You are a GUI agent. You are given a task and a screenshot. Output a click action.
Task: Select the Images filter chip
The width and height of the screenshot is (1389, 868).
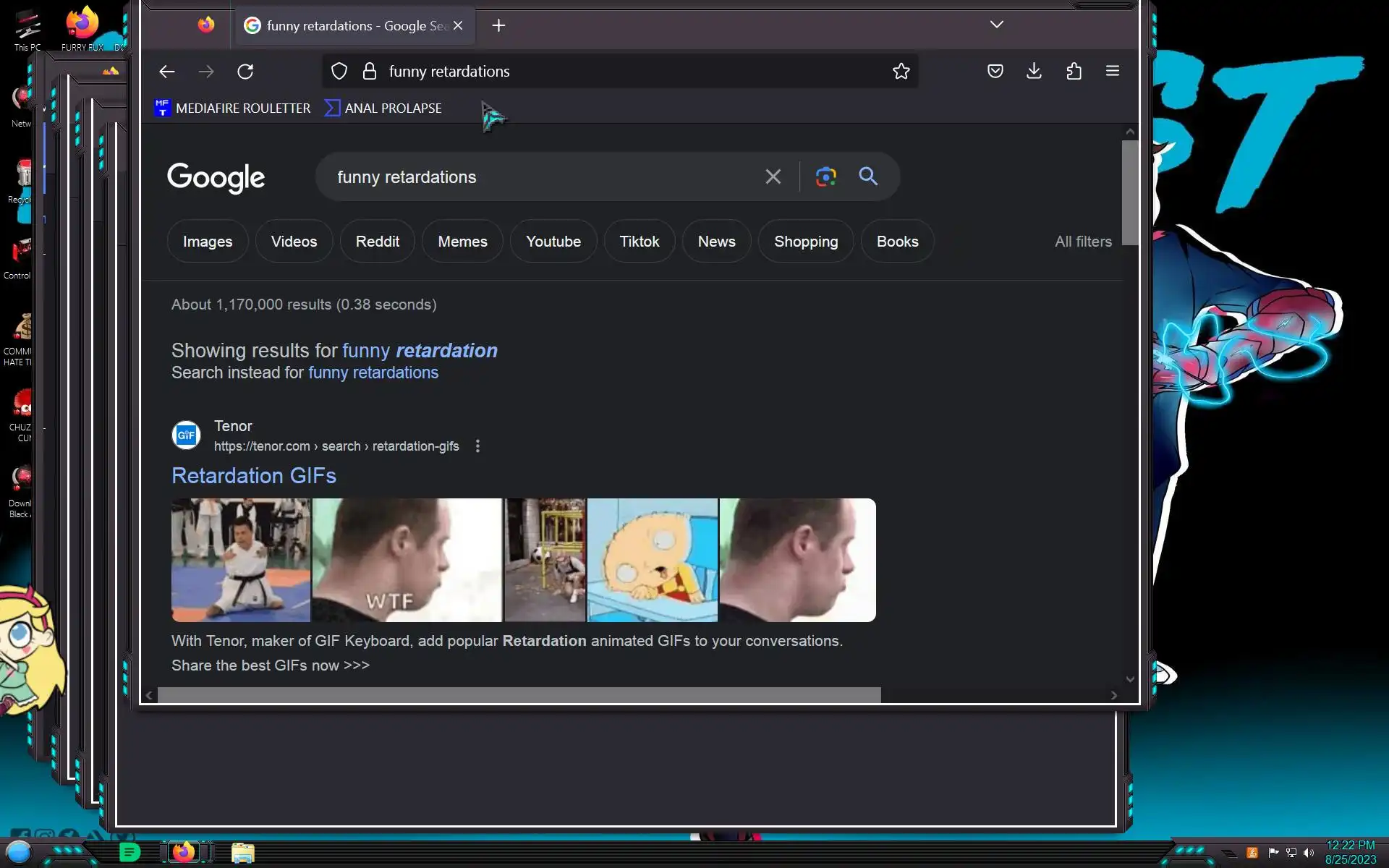[x=208, y=242]
